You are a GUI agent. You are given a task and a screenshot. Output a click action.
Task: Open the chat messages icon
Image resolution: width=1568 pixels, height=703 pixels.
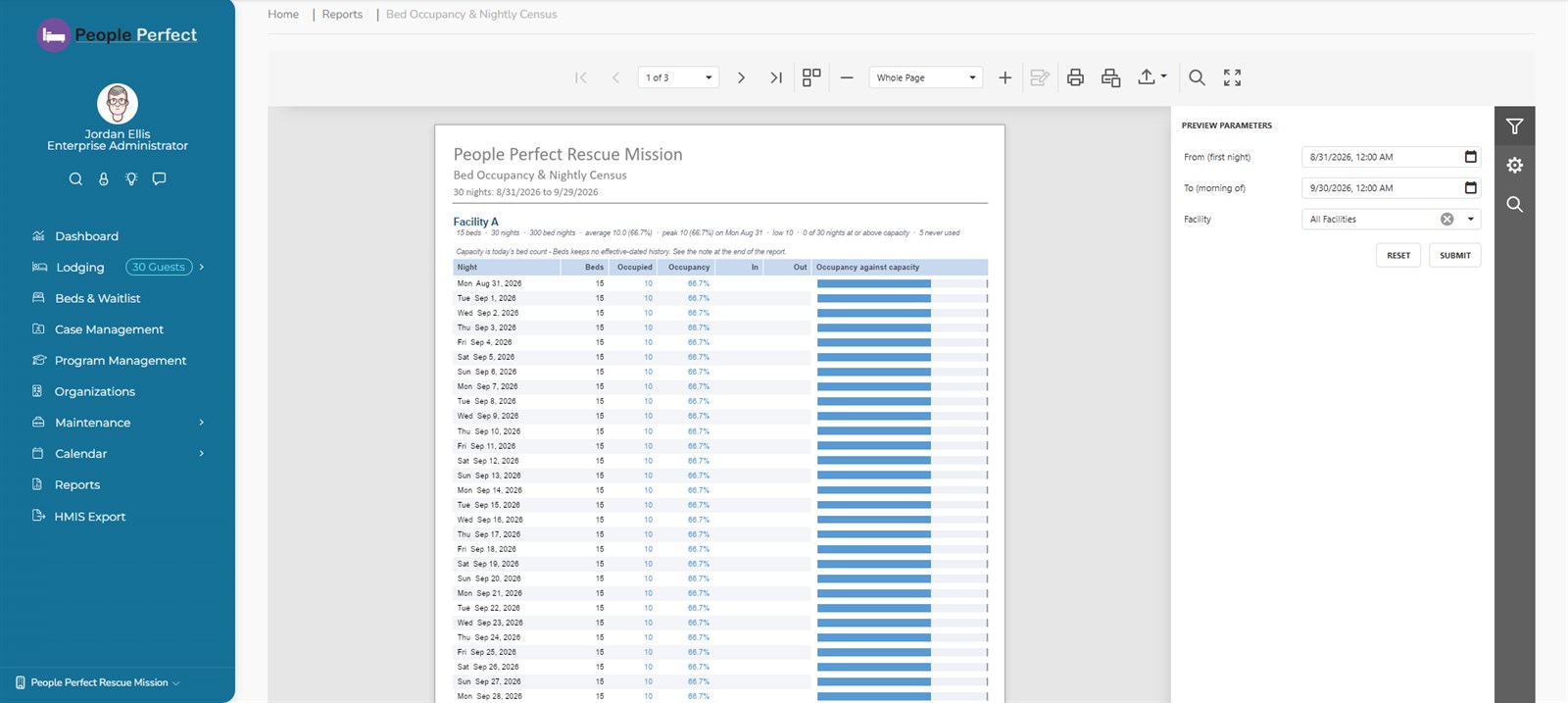pos(159,178)
